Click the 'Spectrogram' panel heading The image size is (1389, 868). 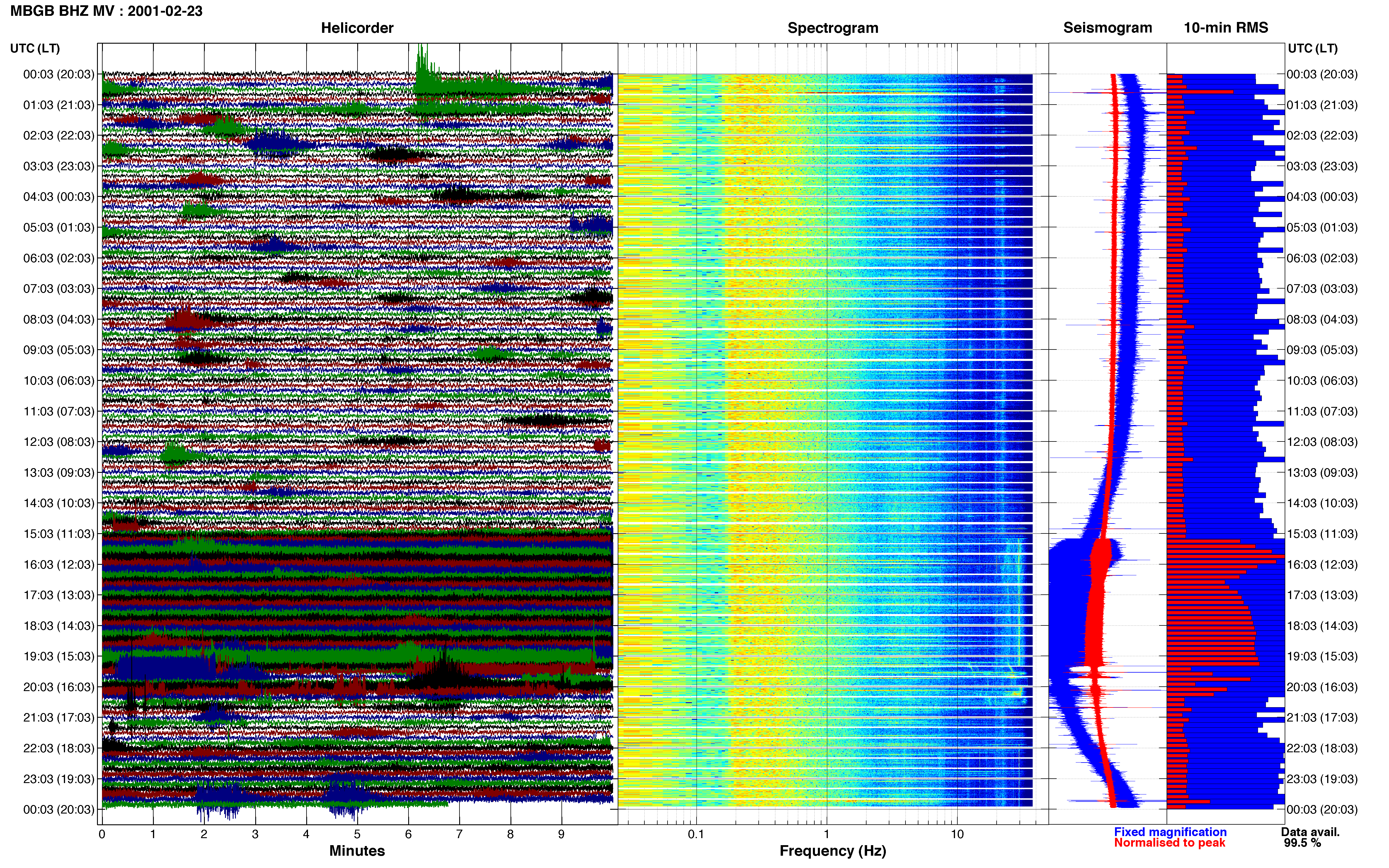click(x=833, y=28)
